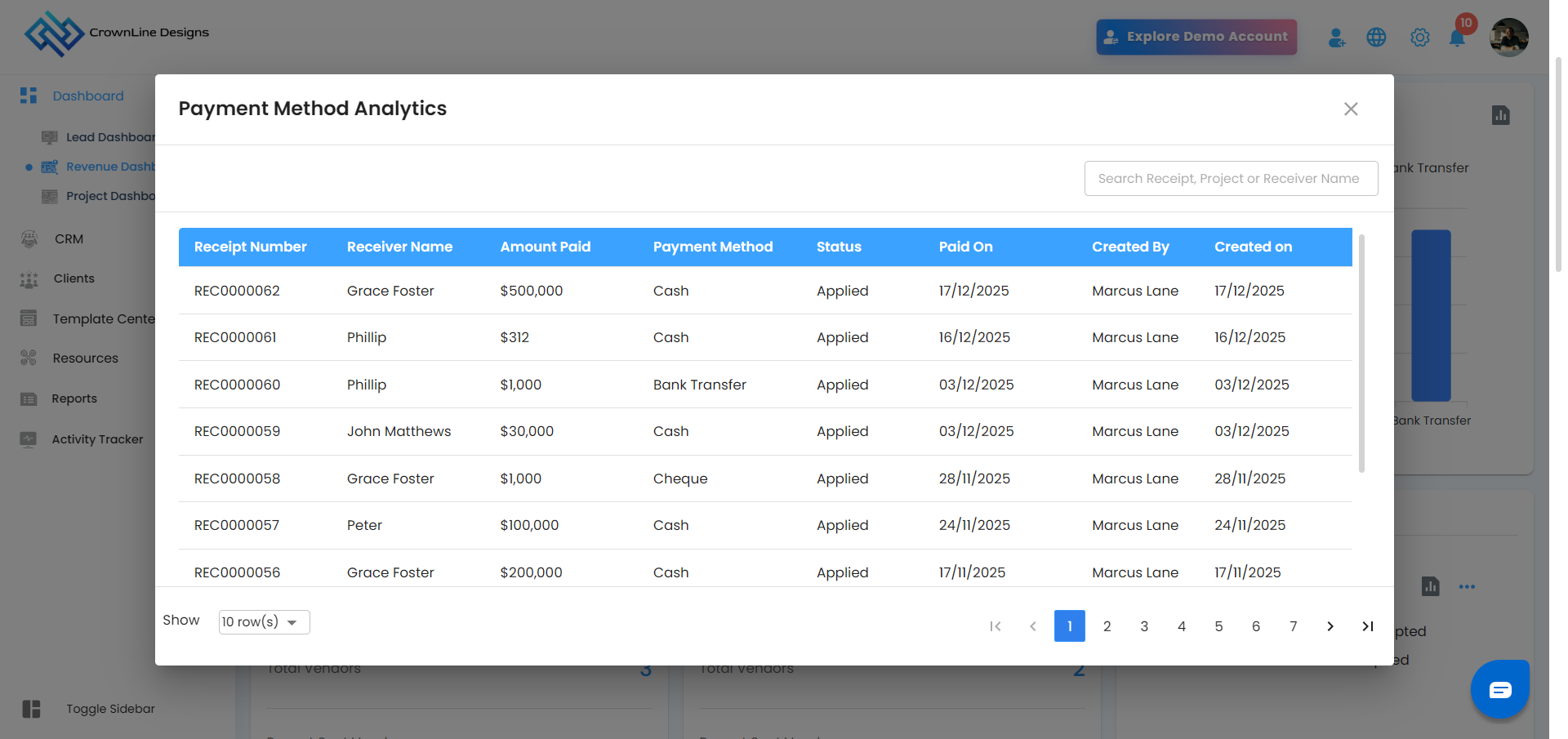The height and width of the screenshot is (739, 1568).
Task: Sort by Amount Paid column header
Action: click(545, 247)
